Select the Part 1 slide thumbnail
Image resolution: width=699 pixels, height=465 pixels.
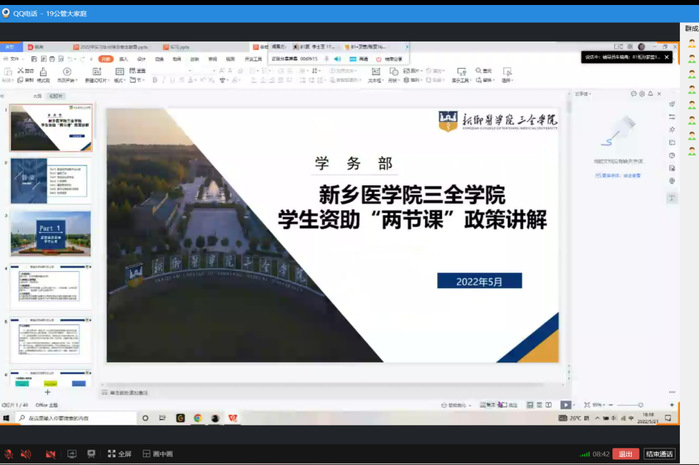[x=50, y=232]
